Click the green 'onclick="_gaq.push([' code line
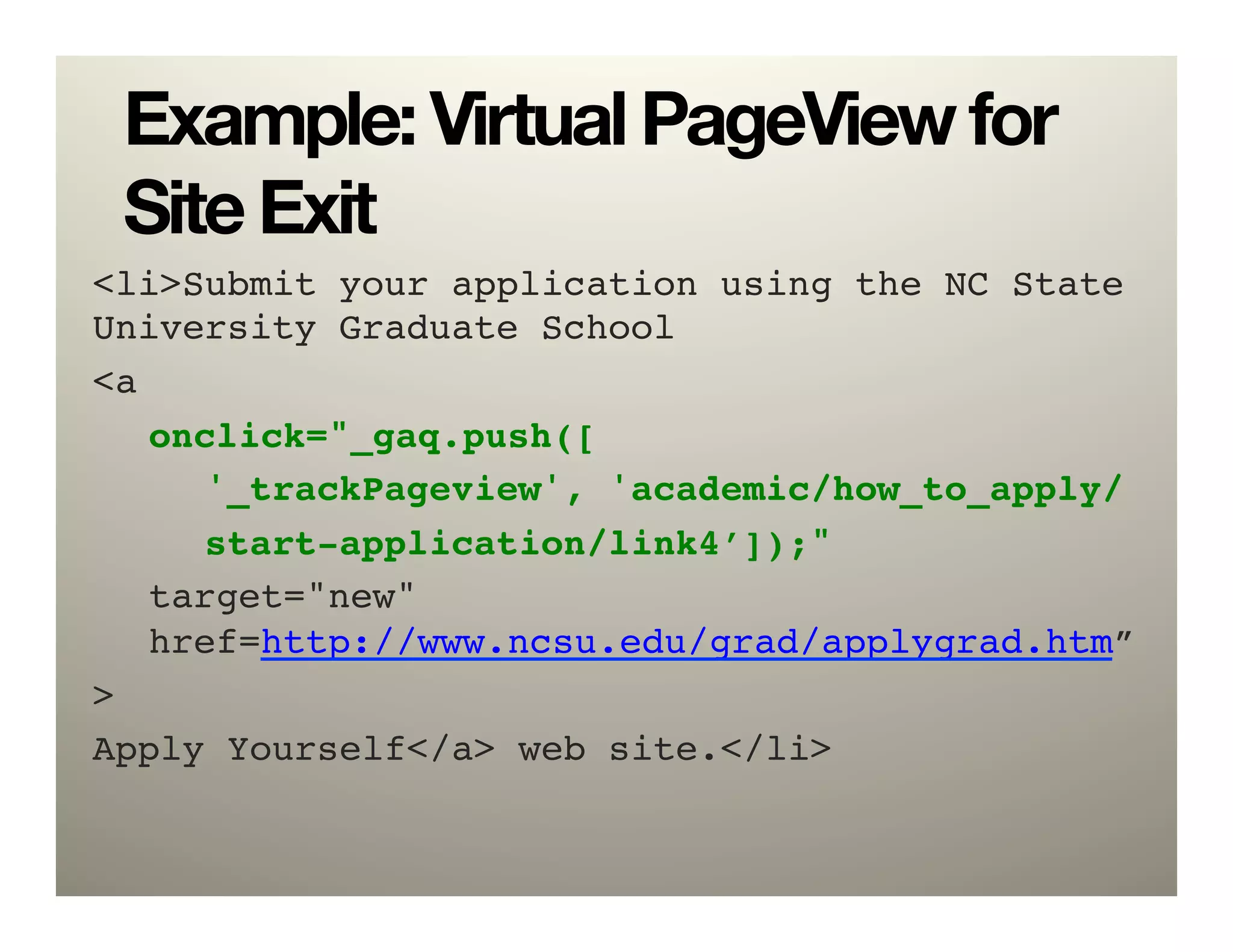Screen dimensions: 1233x952 [371, 437]
